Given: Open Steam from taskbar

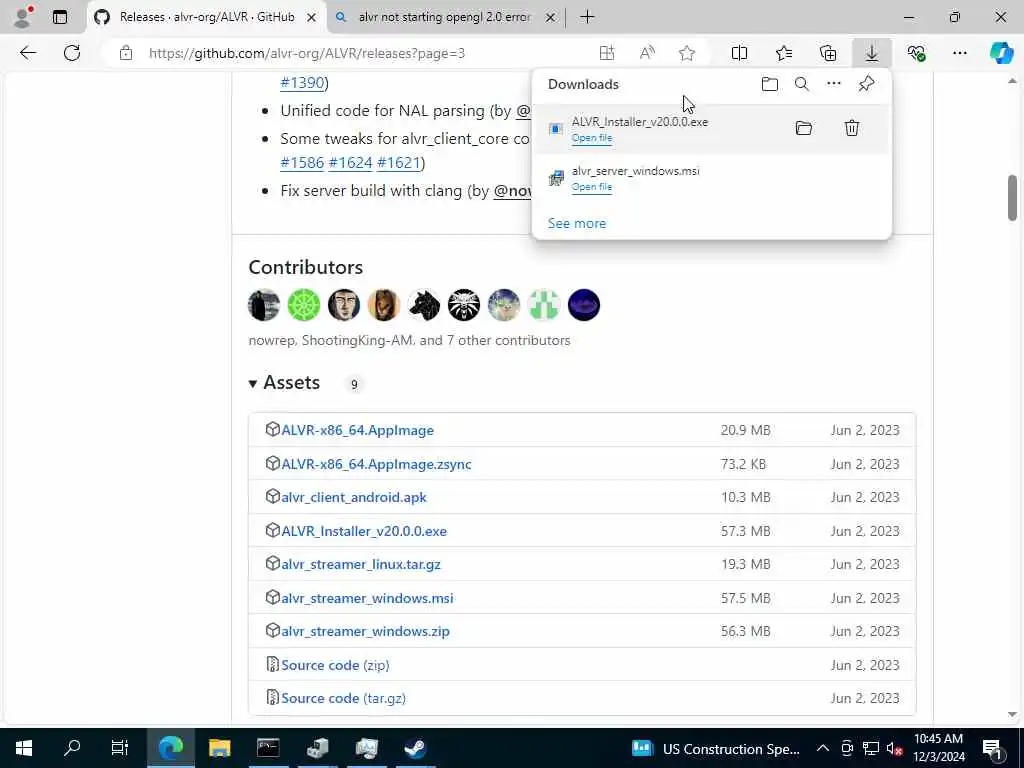Looking at the screenshot, I should [x=415, y=748].
